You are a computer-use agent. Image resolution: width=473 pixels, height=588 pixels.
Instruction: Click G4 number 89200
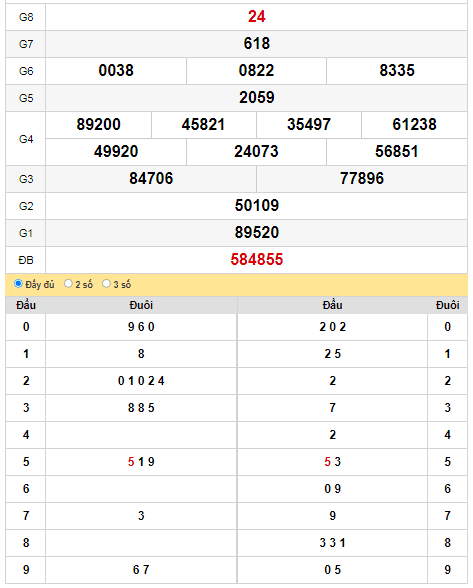click(x=99, y=124)
